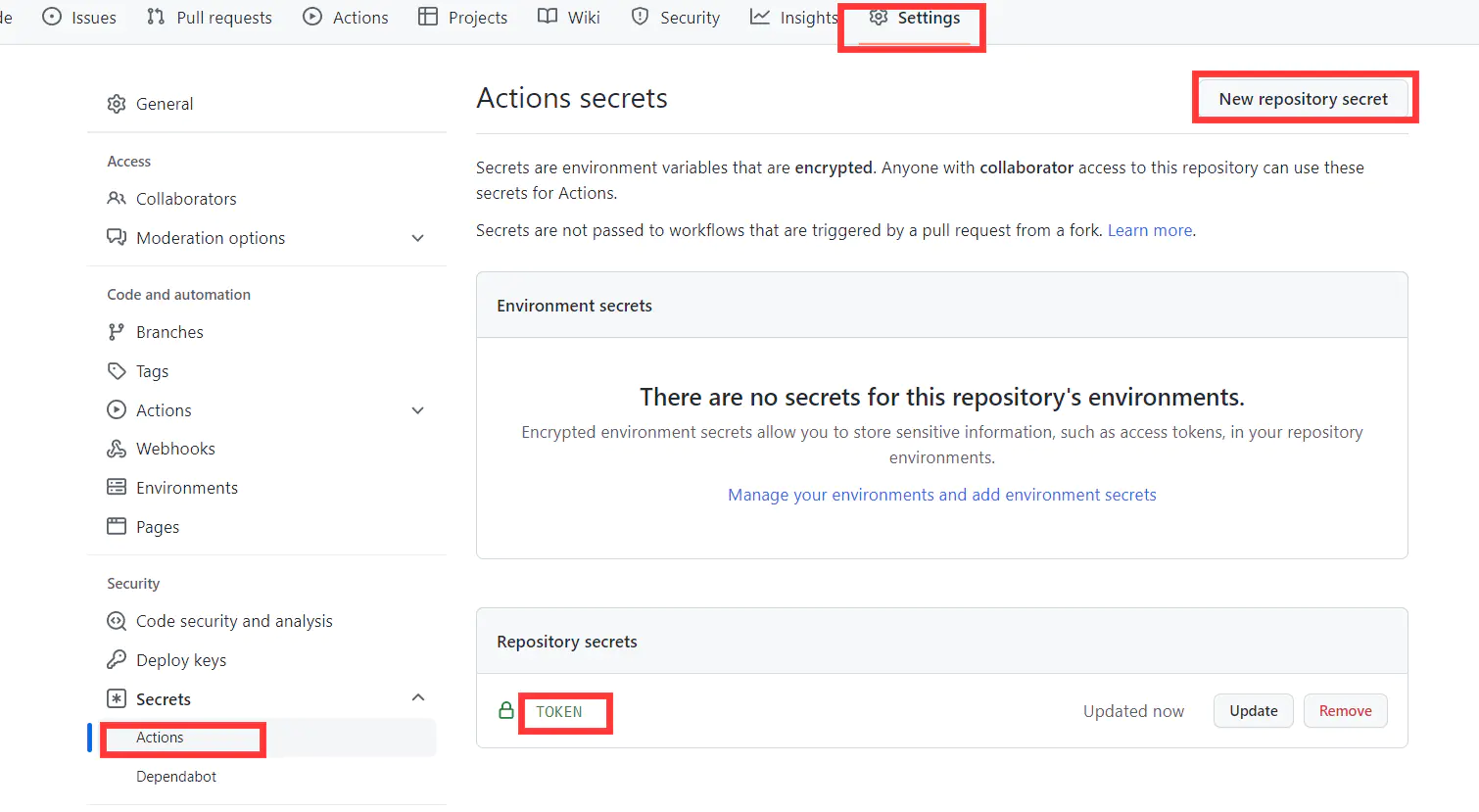Viewport: 1479px width, 812px height.
Task: Click the Collaborators people icon
Action: click(117, 199)
